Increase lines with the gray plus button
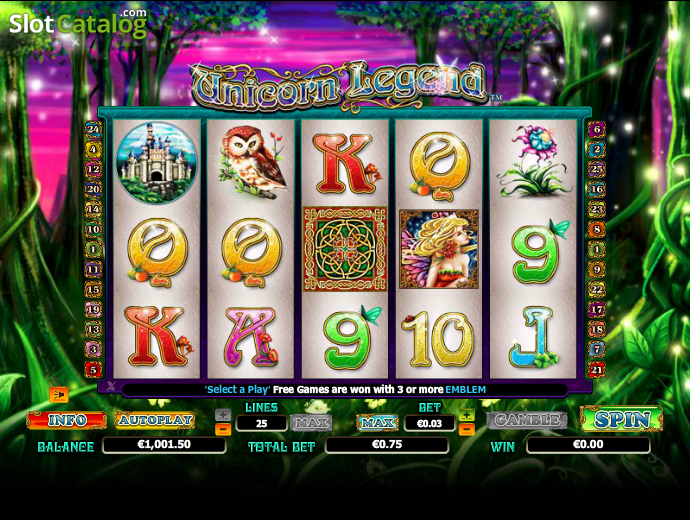690x520 pixels. (223, 414)
